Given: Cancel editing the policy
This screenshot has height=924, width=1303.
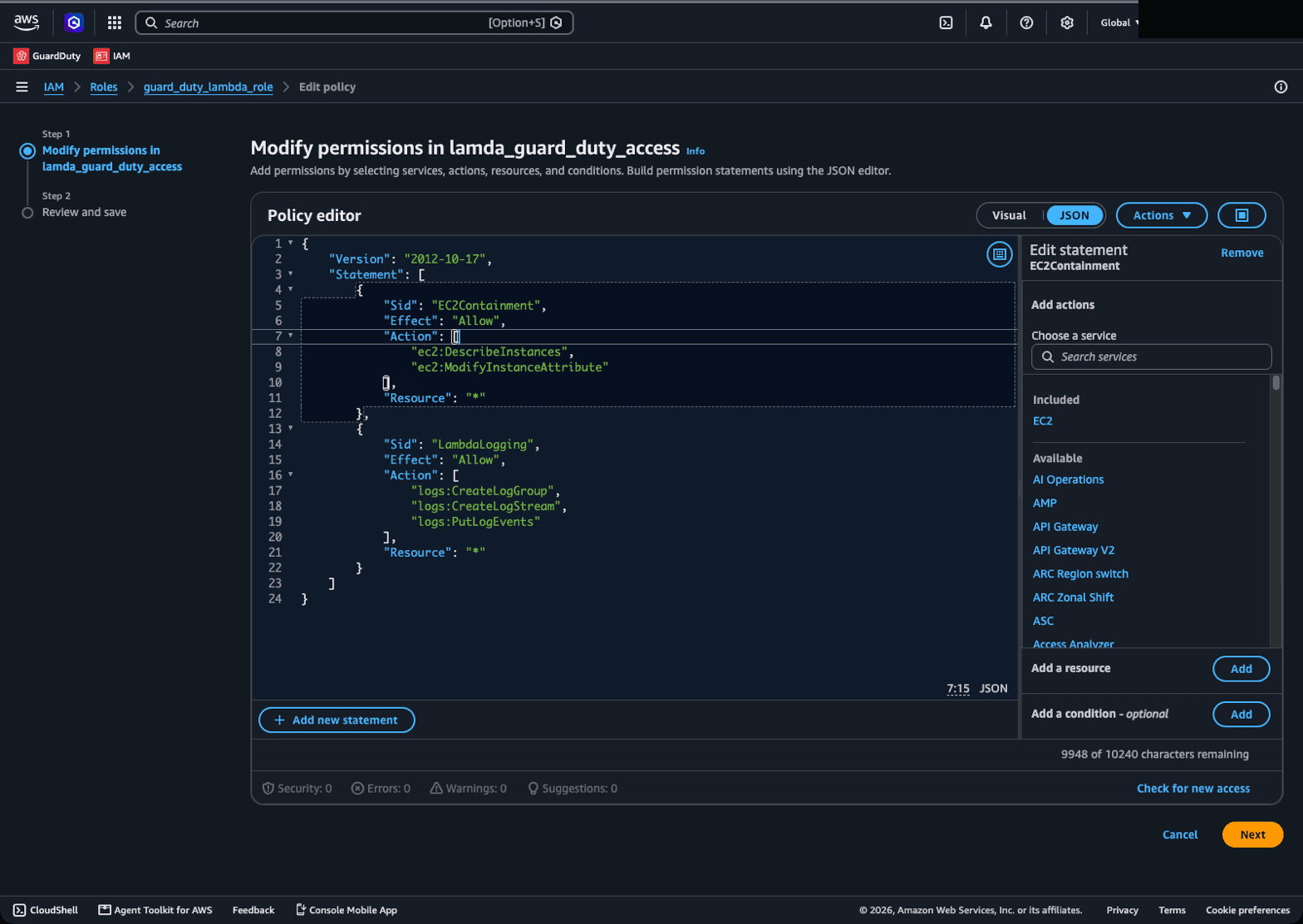Looking at the screenshot, I should [x=1180, y=834].
